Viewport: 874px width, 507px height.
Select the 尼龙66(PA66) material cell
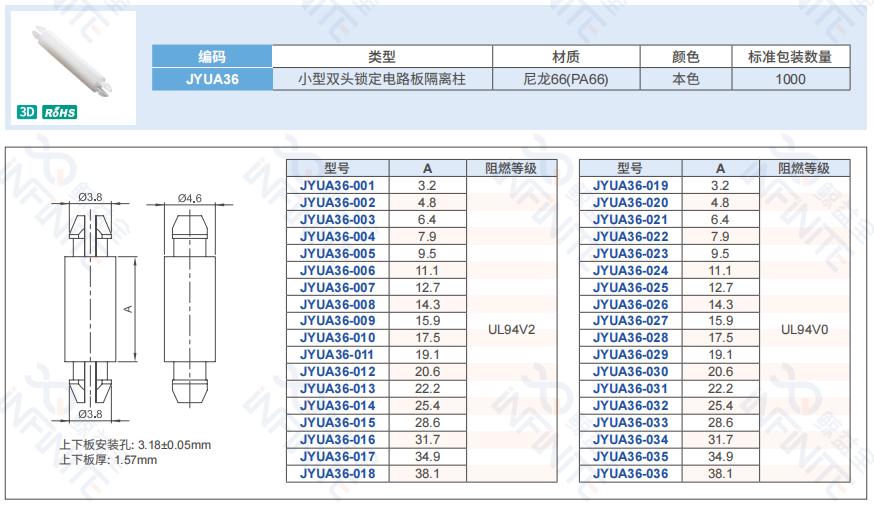566,79
